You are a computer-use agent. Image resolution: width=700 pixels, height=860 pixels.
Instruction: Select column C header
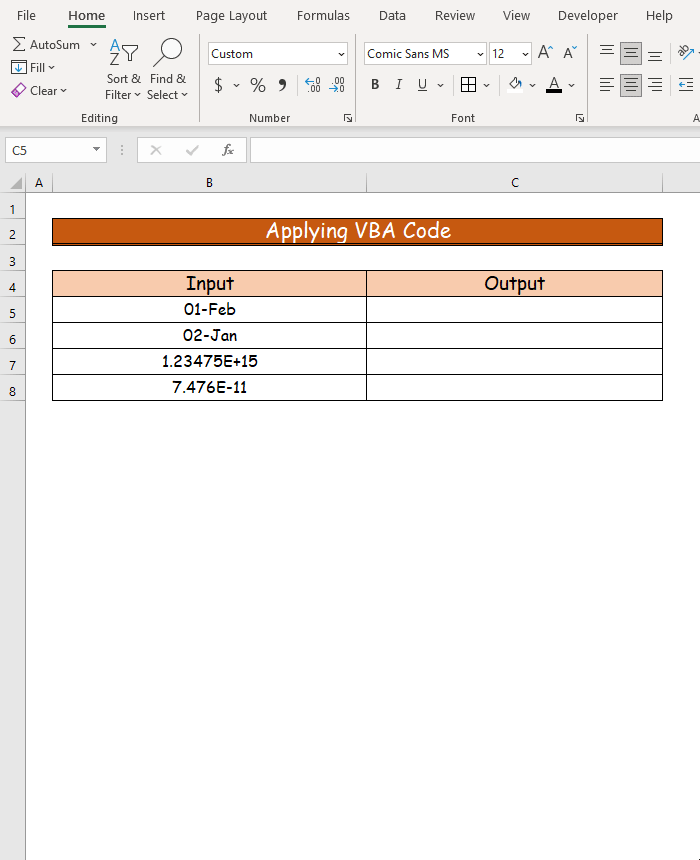515,183
